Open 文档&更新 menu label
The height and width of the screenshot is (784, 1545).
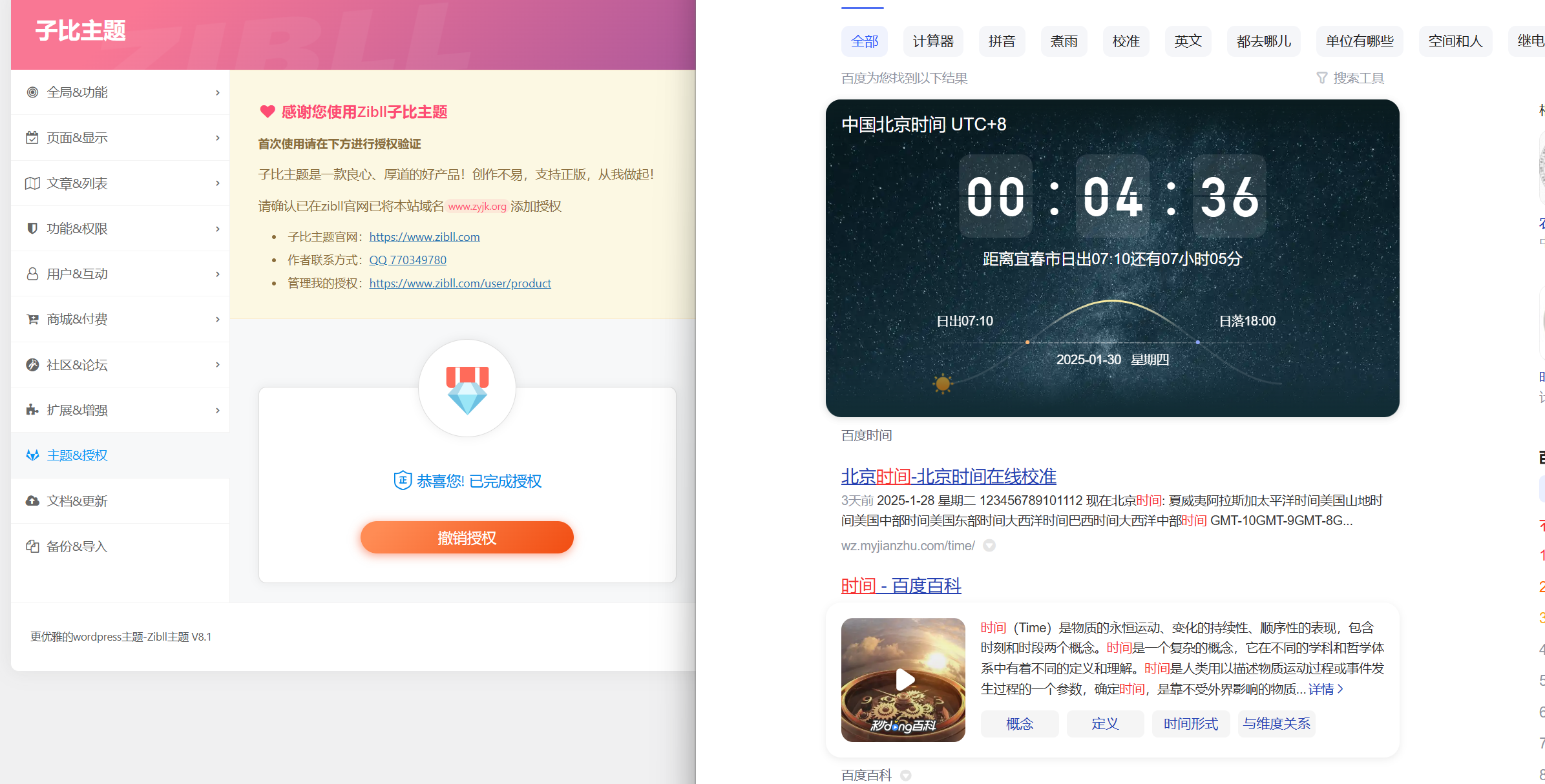[78, 500]
